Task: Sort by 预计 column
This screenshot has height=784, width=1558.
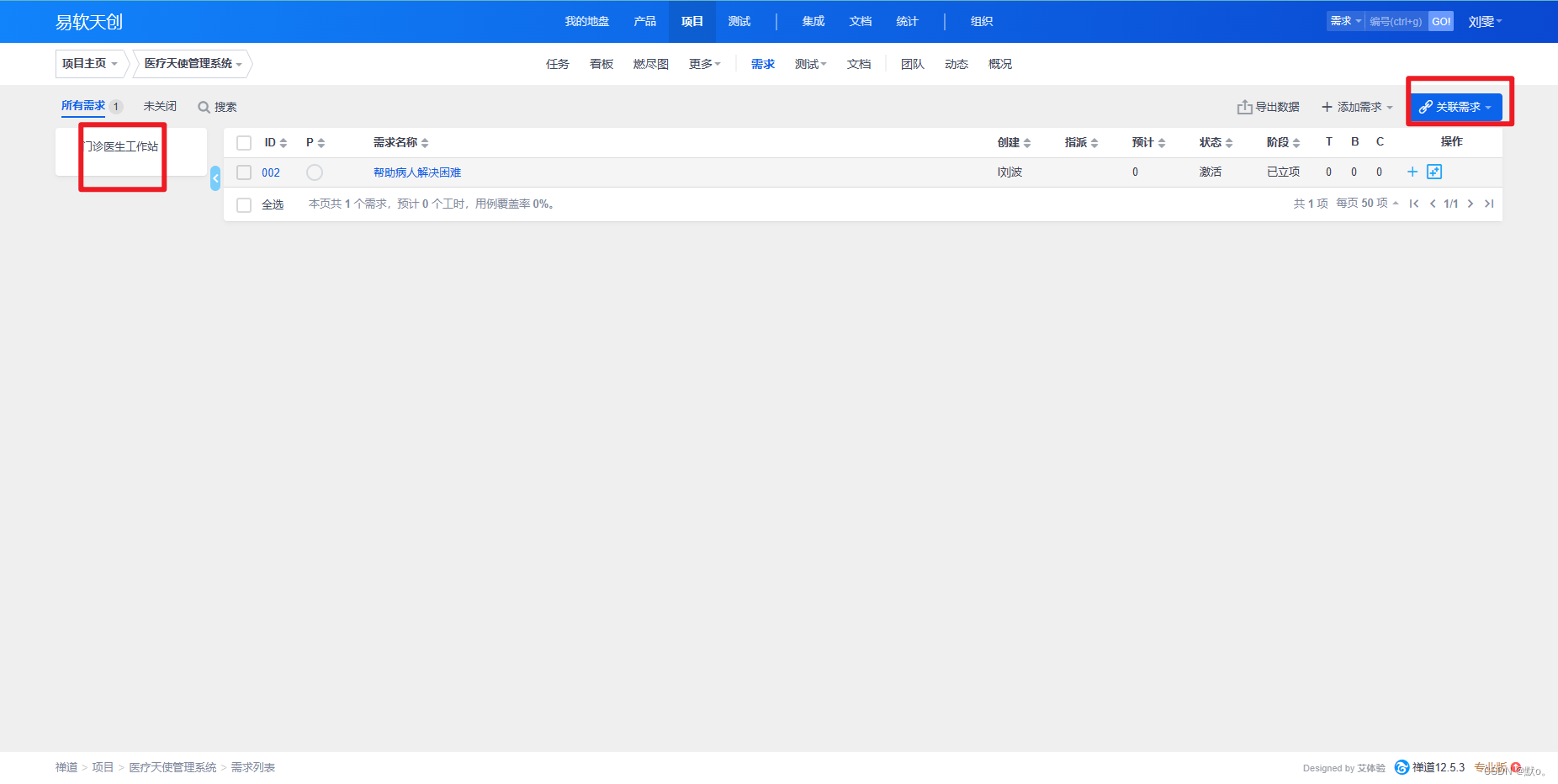Action: pyautogui.click(x=1149, y=142)
